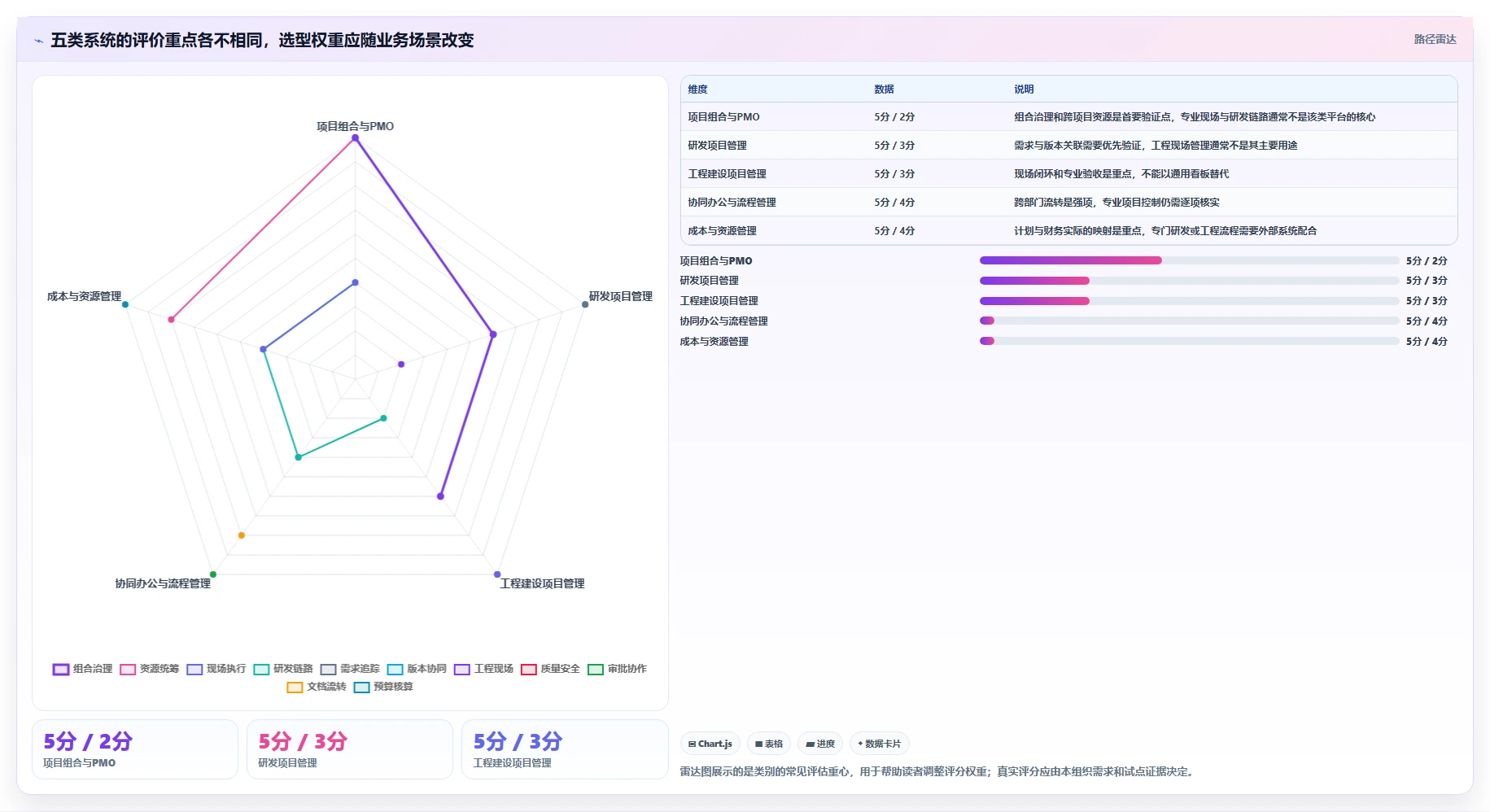Viewport: 1490px width, 812px height.
Task: Click the 数据卡片 tag chip
Action: [x=879, y=744]
